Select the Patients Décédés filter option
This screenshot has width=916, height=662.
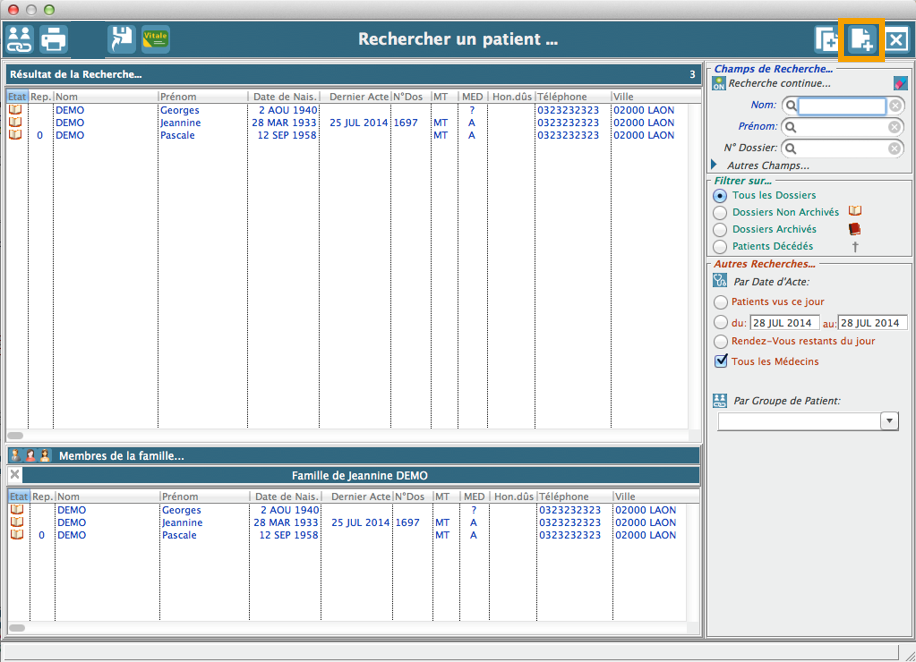(720, 246)
